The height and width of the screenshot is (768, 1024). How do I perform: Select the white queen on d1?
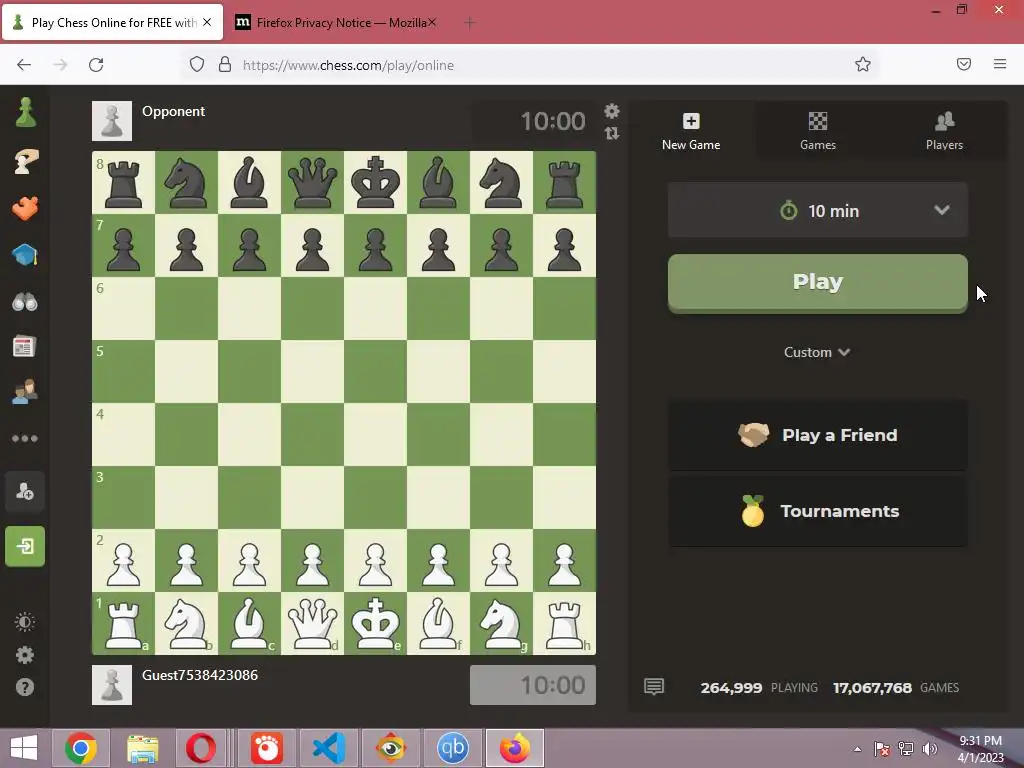pyautogui.click(x=312, y=624)
